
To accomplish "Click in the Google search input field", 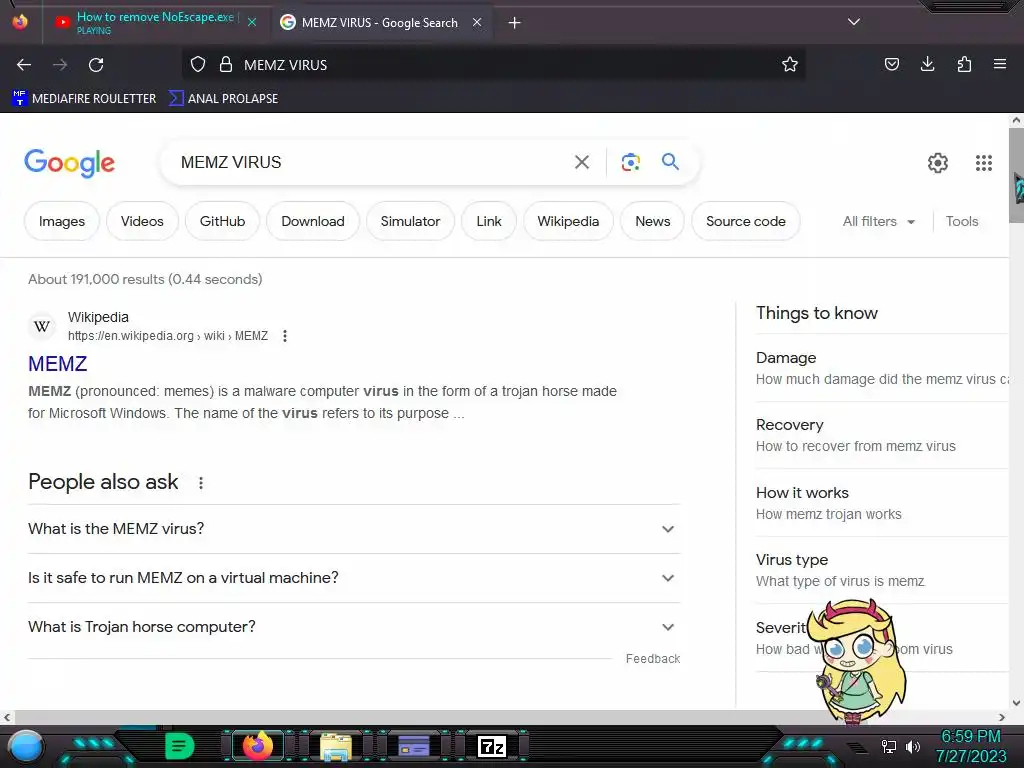I will click(x=372, y=162).
